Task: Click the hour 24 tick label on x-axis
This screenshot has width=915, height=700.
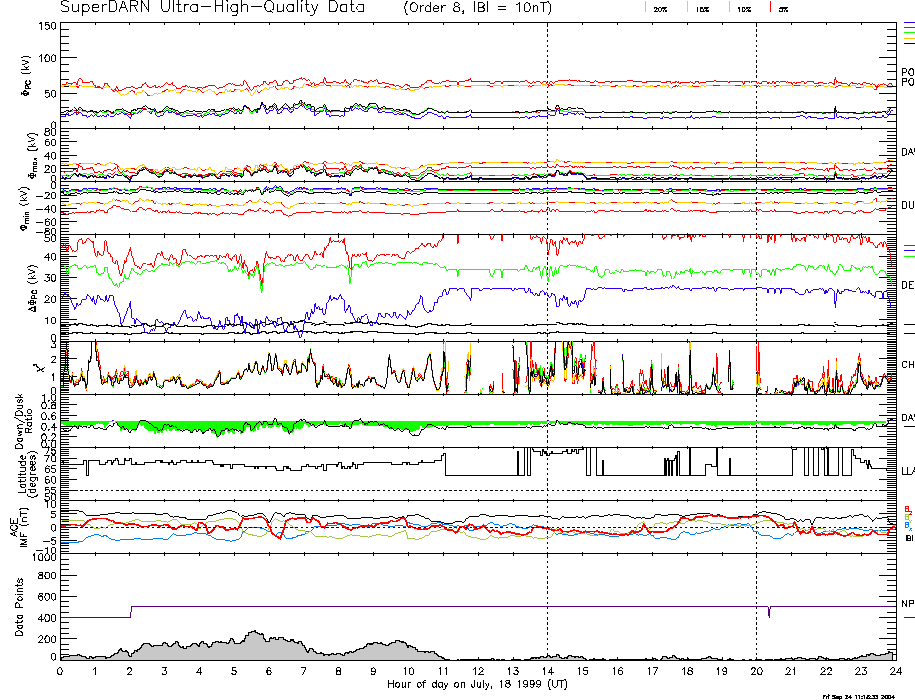Action: pos(894,671)
